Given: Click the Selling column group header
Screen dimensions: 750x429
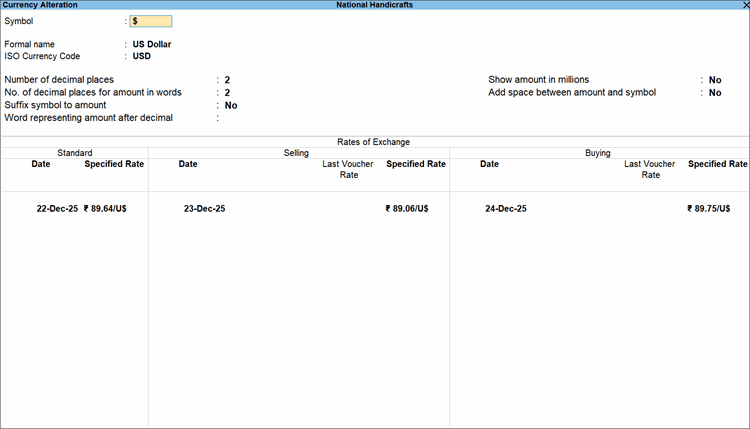Looking at the screenshot, I should (297, 153).
